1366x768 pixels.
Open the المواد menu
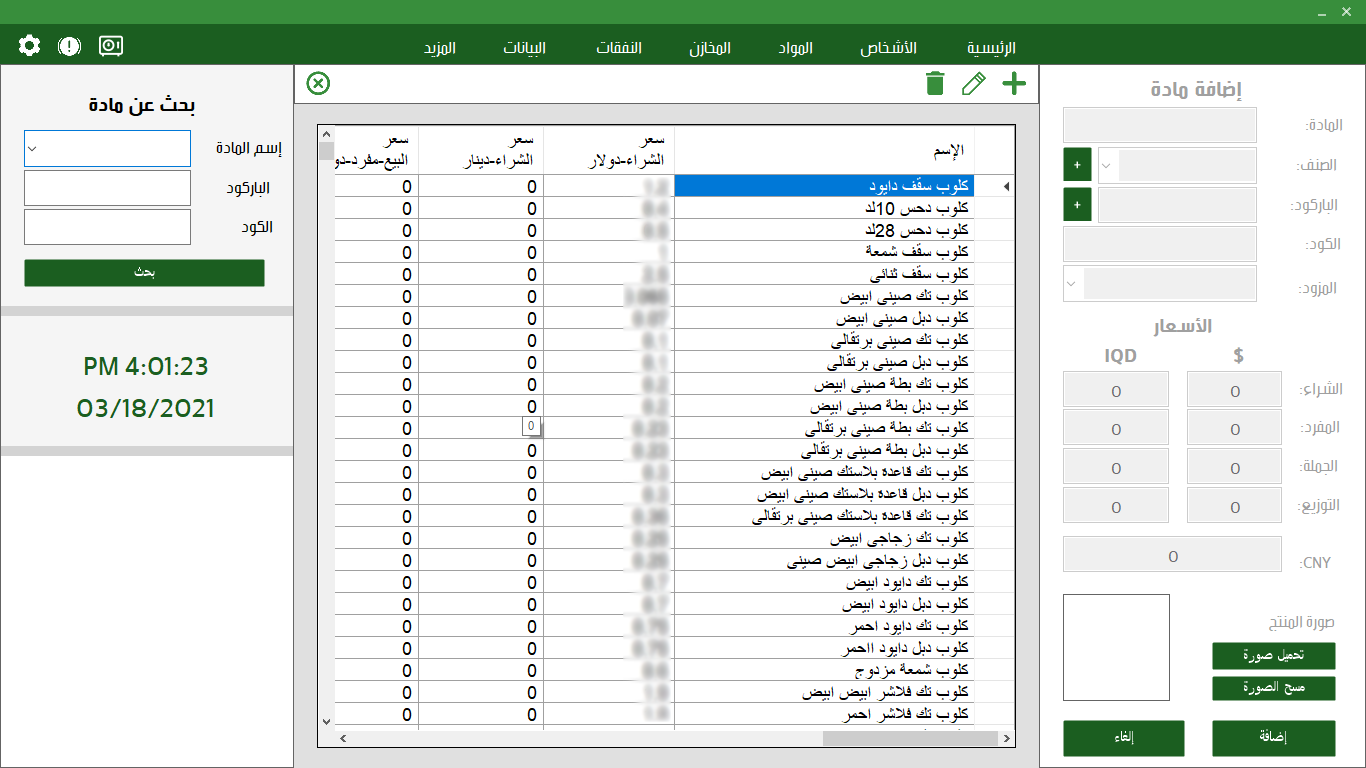point(792,47)
